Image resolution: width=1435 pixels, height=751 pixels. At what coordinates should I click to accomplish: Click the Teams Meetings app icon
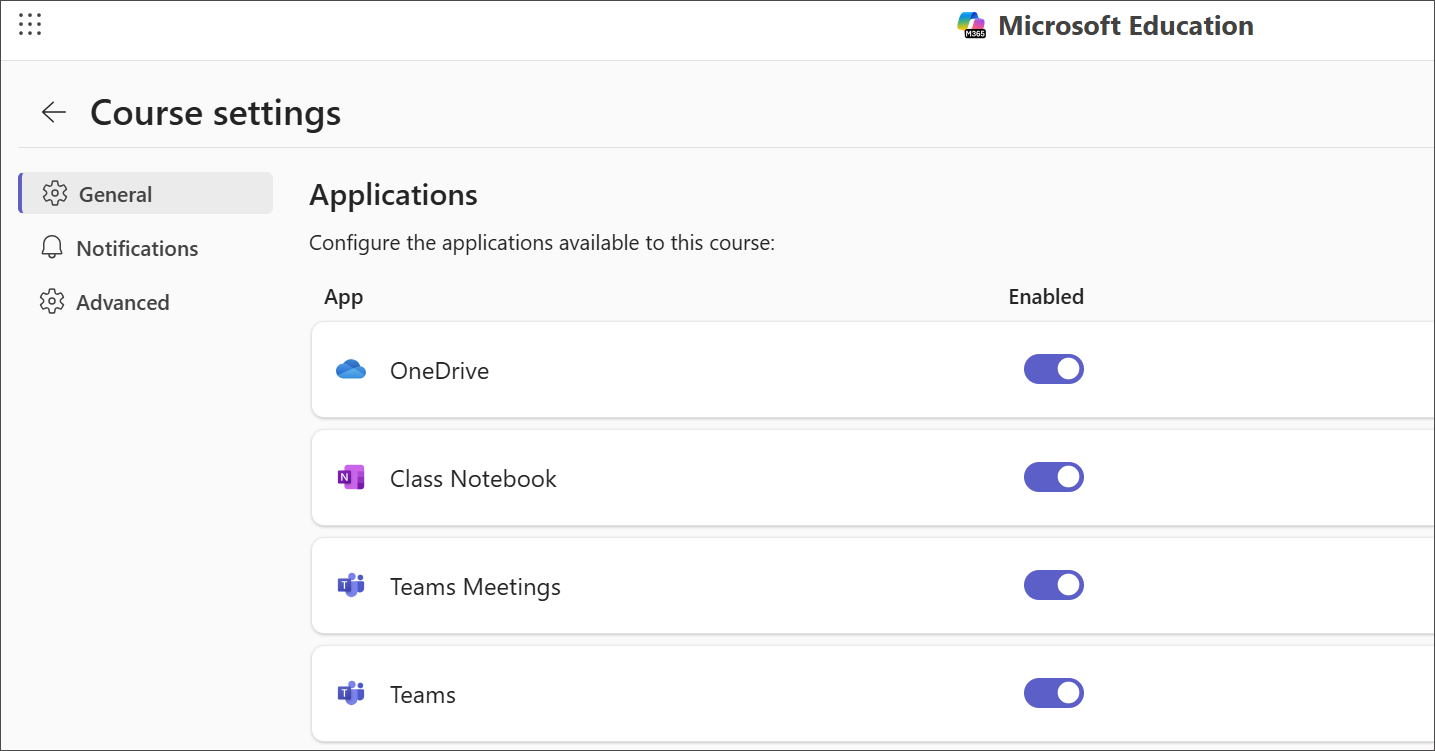point(351,585)
